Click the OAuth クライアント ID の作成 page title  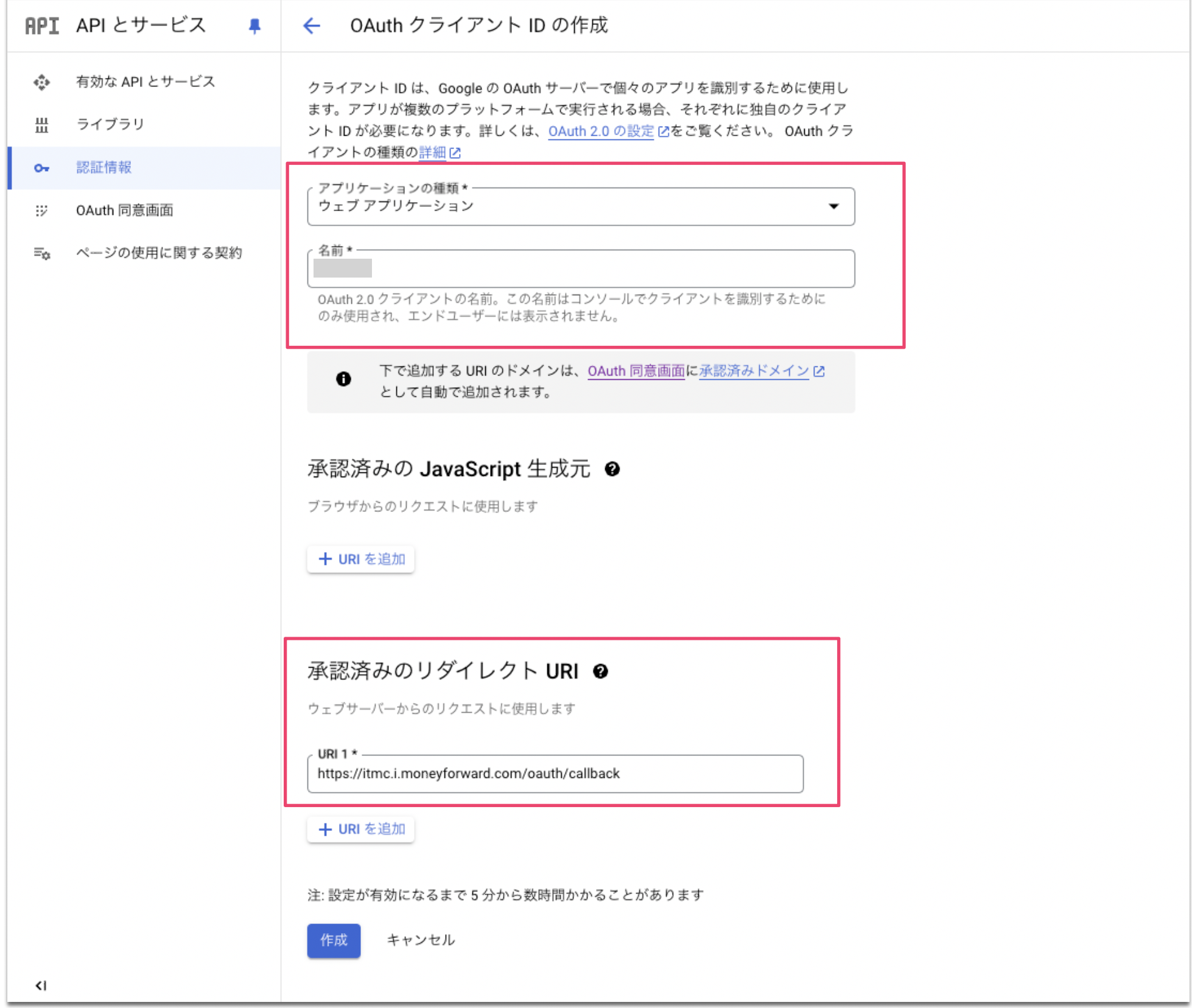click(479, 26)
